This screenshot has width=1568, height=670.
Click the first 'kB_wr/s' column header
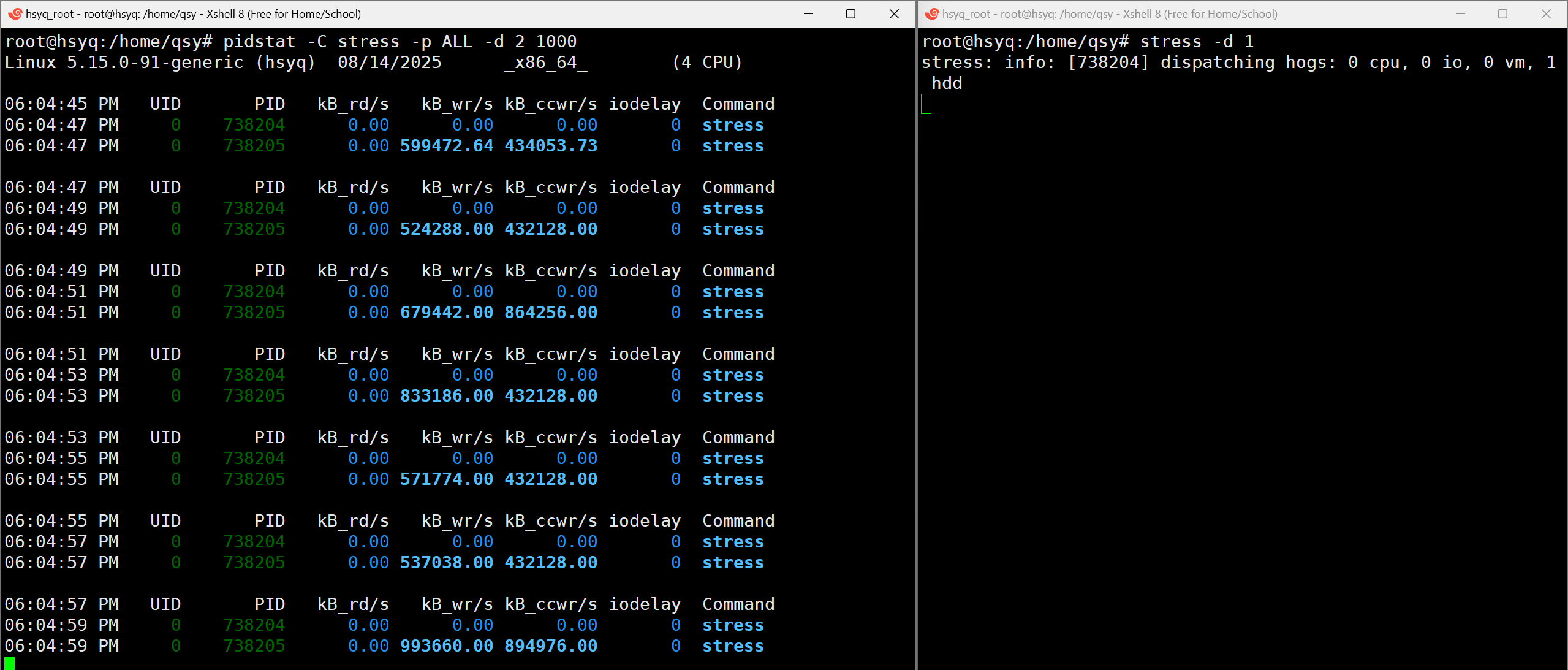pyautogui.click(x=457, y=104)
